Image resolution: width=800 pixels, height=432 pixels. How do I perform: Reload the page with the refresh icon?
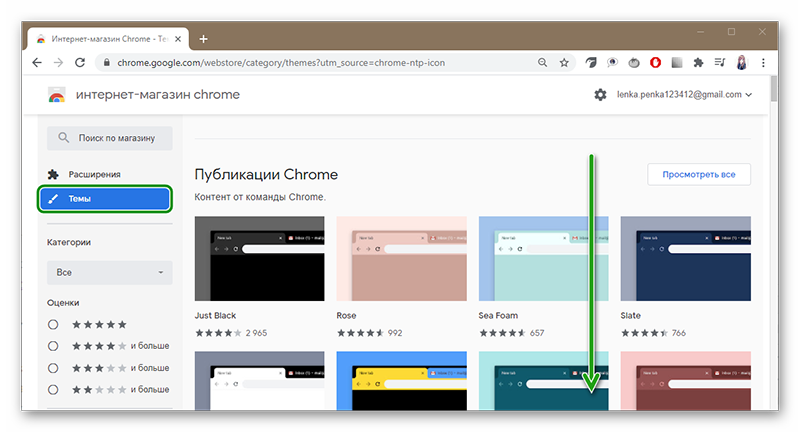pos(80,63)
